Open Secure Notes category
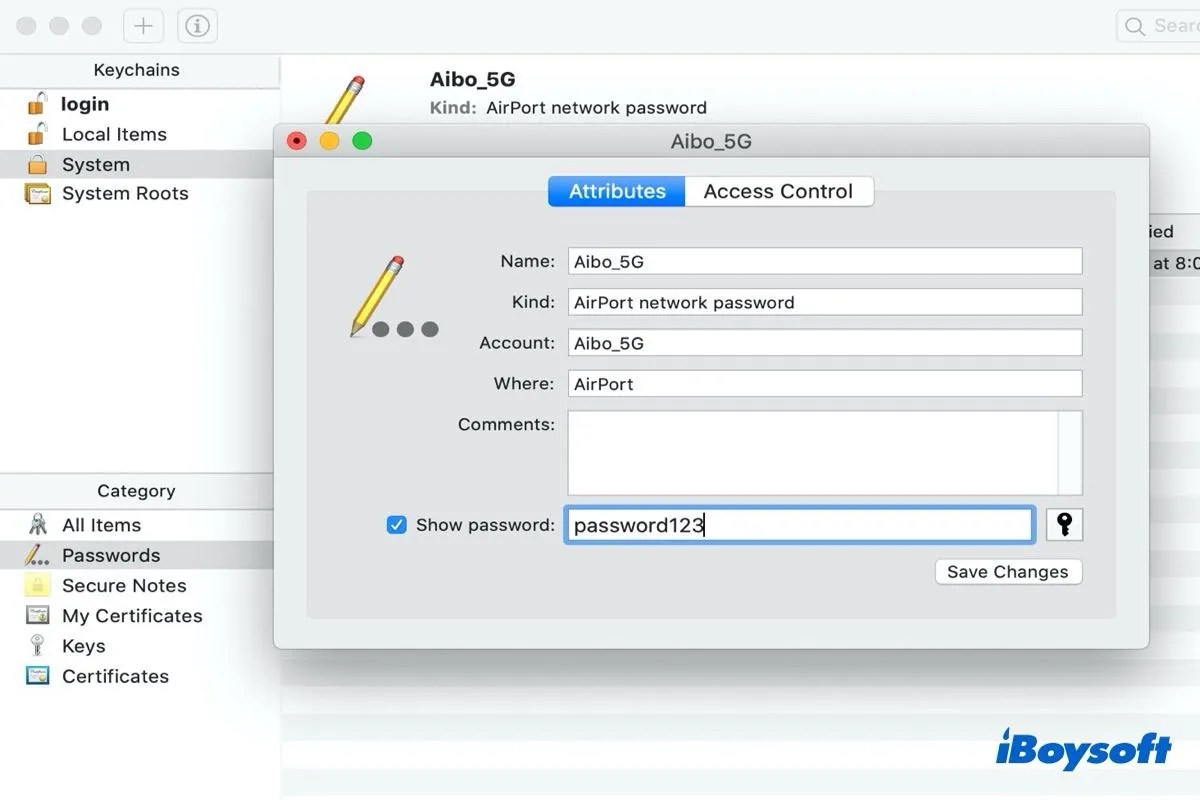This screenshot has height=800, width=1200. tap(124, 585)
